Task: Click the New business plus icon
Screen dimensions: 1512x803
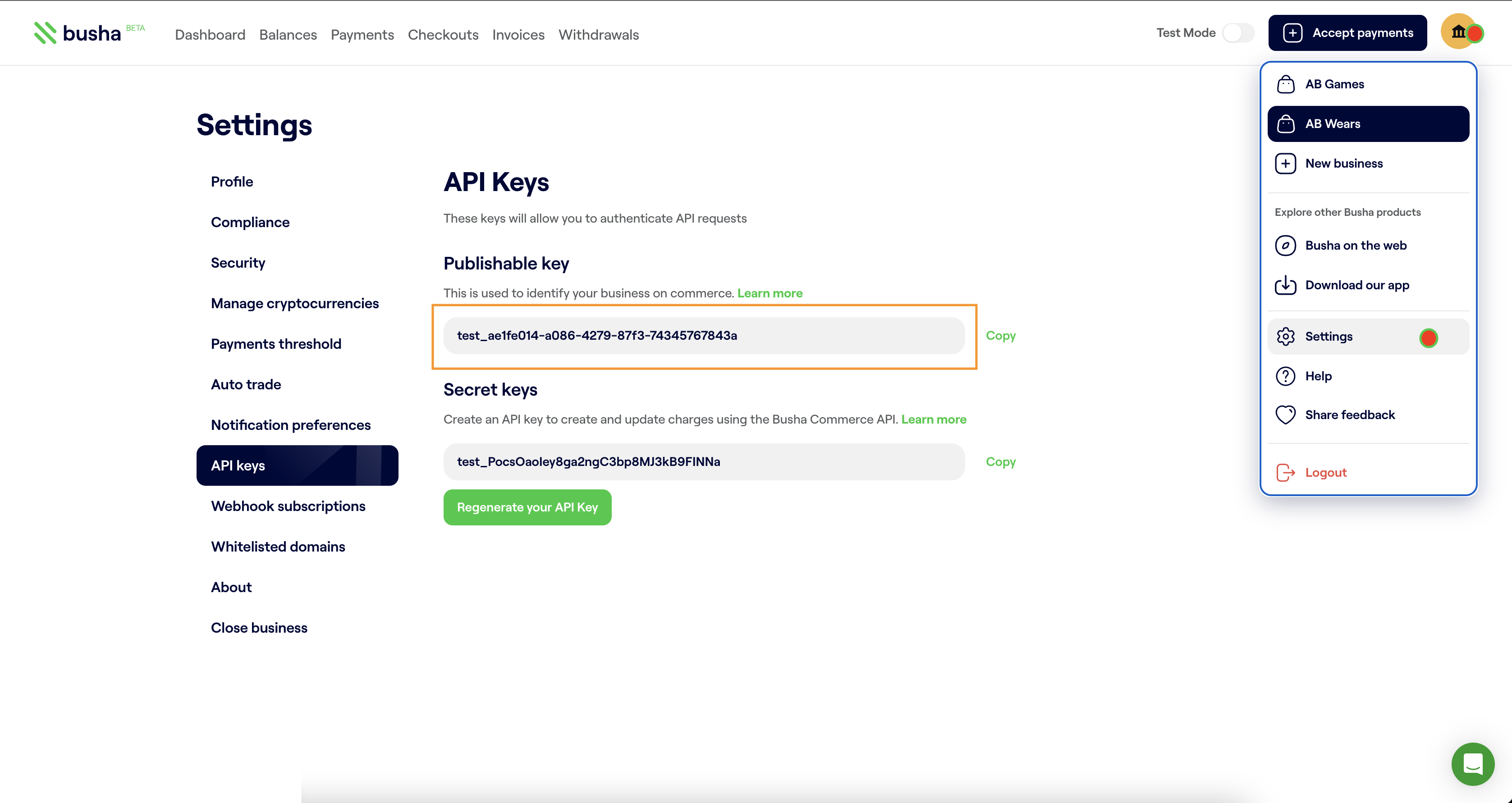Action: (x=1285, y=163)
